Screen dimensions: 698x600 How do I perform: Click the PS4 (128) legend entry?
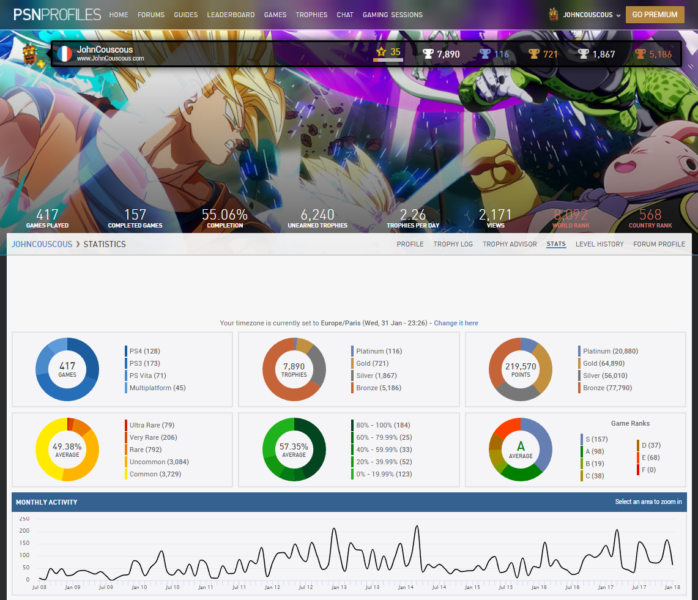pyautogui.click(x=143, y=351)
